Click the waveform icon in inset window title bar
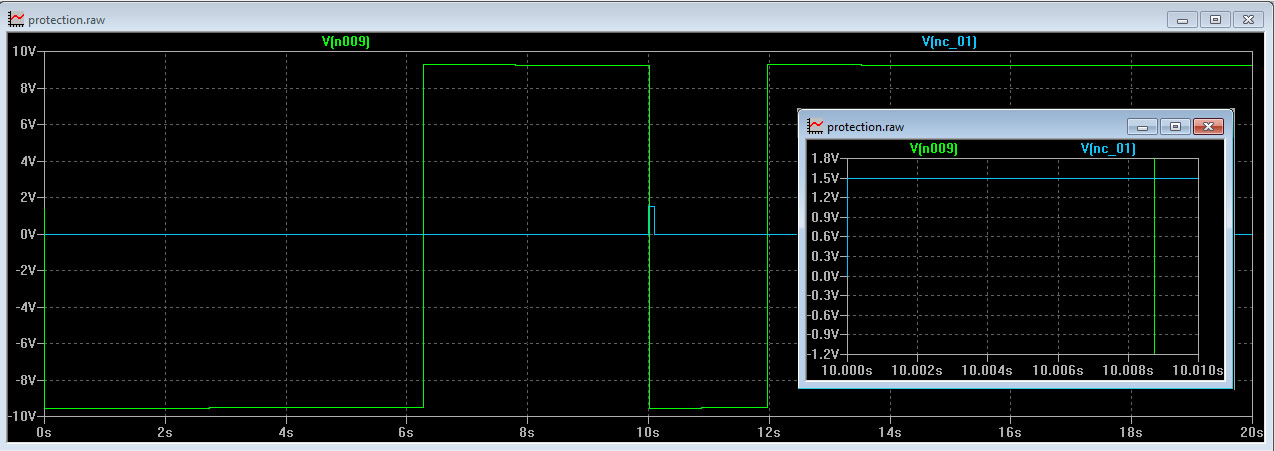Screen dimensions: 1275x451 [816, 126]
